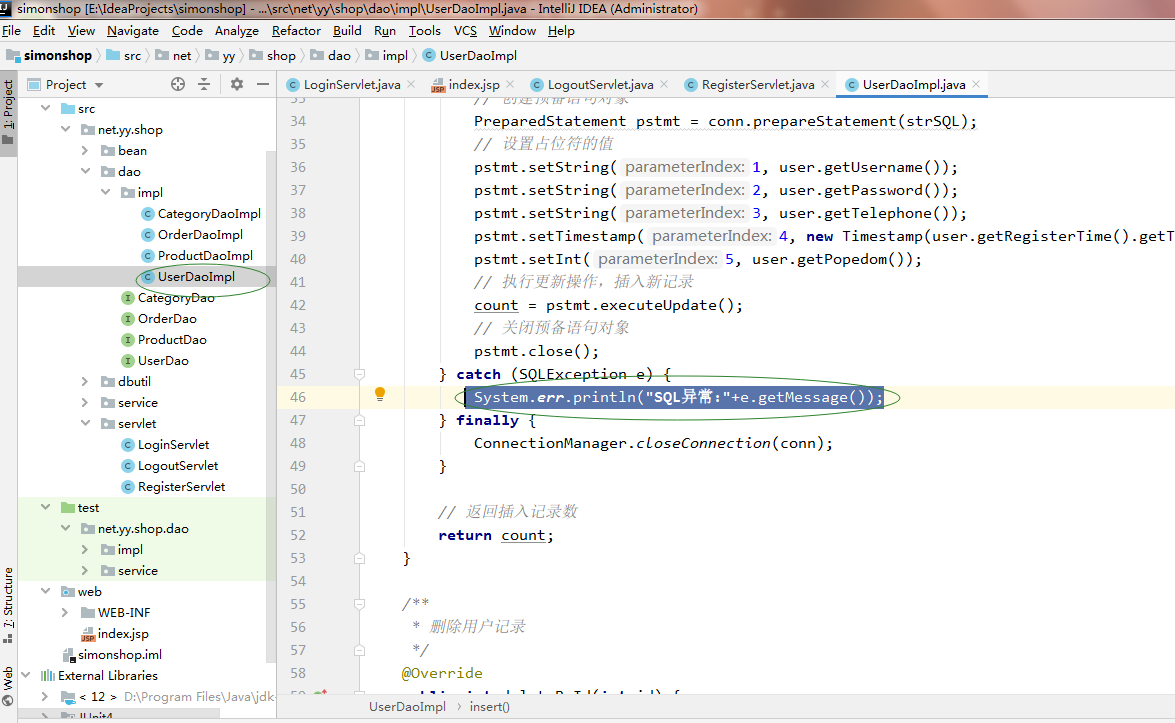Select ProductDaoImpl class in tree
The width and height of the screenshot is (1175, 723).
pyautogui.click(x=197, y=255)
